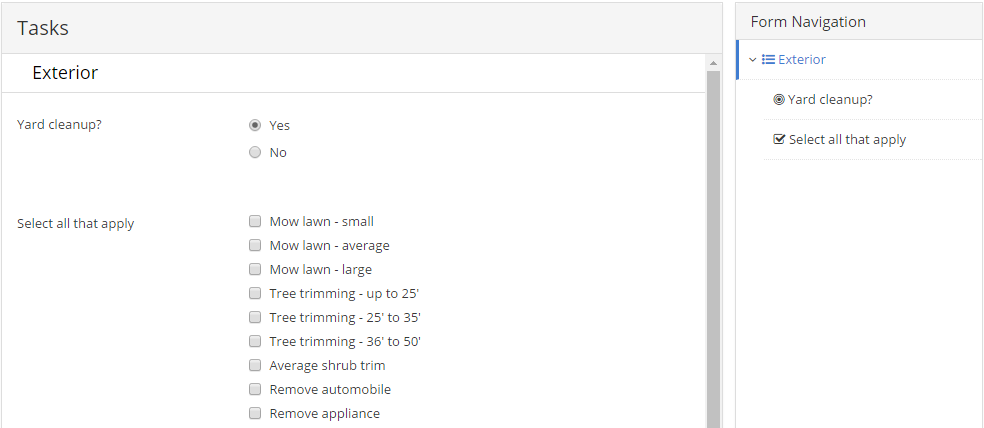Click the scrollbar up arrow
This screenshot has height=428, width=984.
713,63
